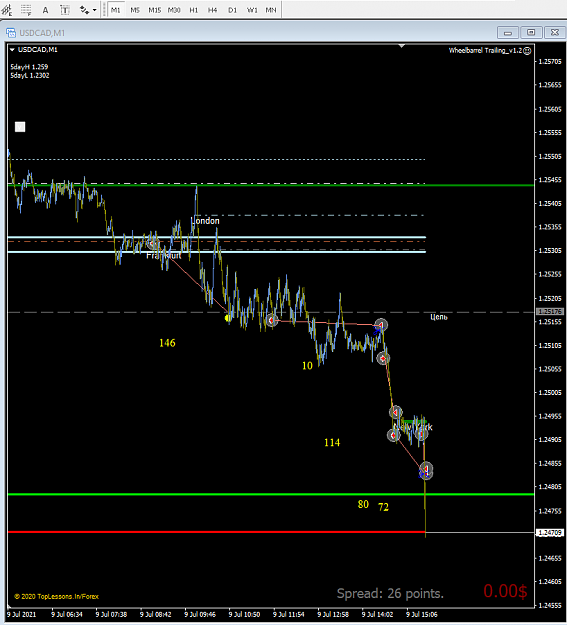Click the 5dayH 1.259 label
The height and width of the screenshot is (625, 567).
pos(29,67)
